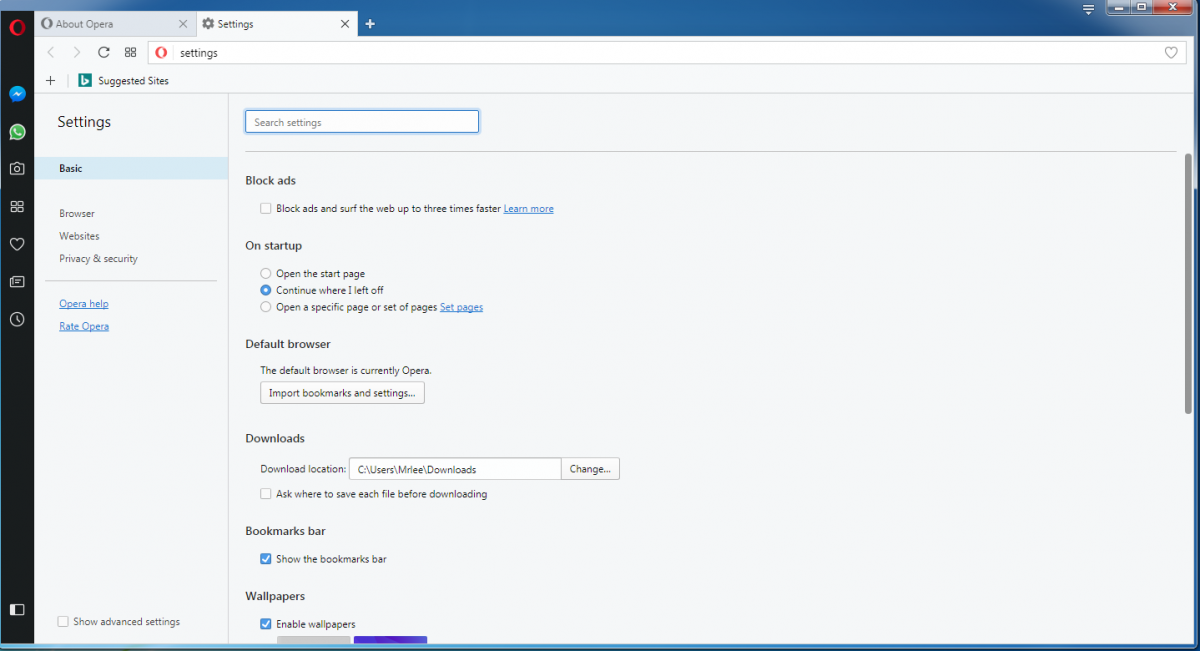Toggle Show advanced settings checkbox

pos(63,622)
